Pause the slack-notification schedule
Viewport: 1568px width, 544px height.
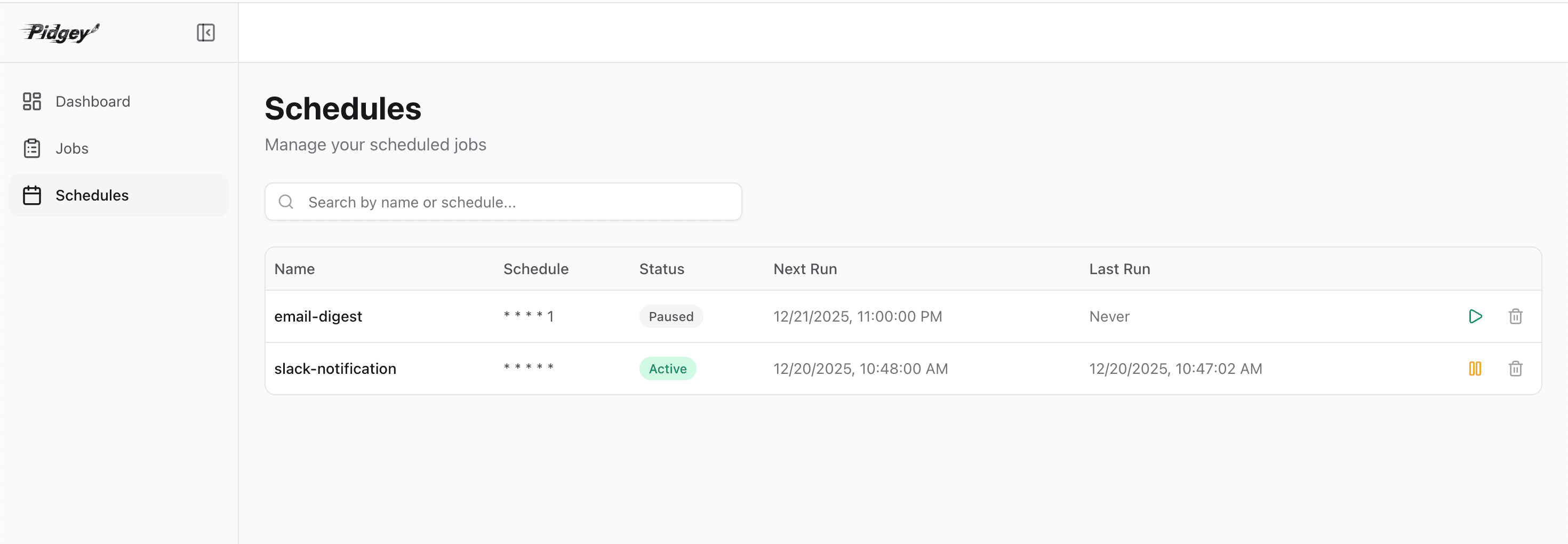pyautogui.click(x=1476, y=368)
